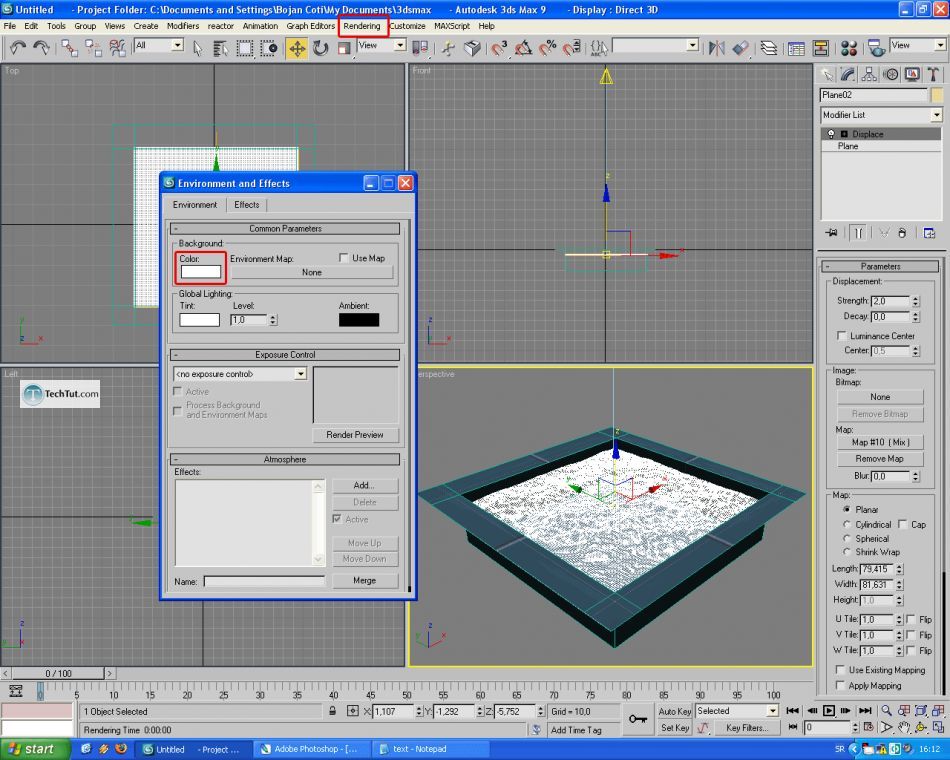Click the Select and Link tool
950x760 pixels.
point(69,48)
